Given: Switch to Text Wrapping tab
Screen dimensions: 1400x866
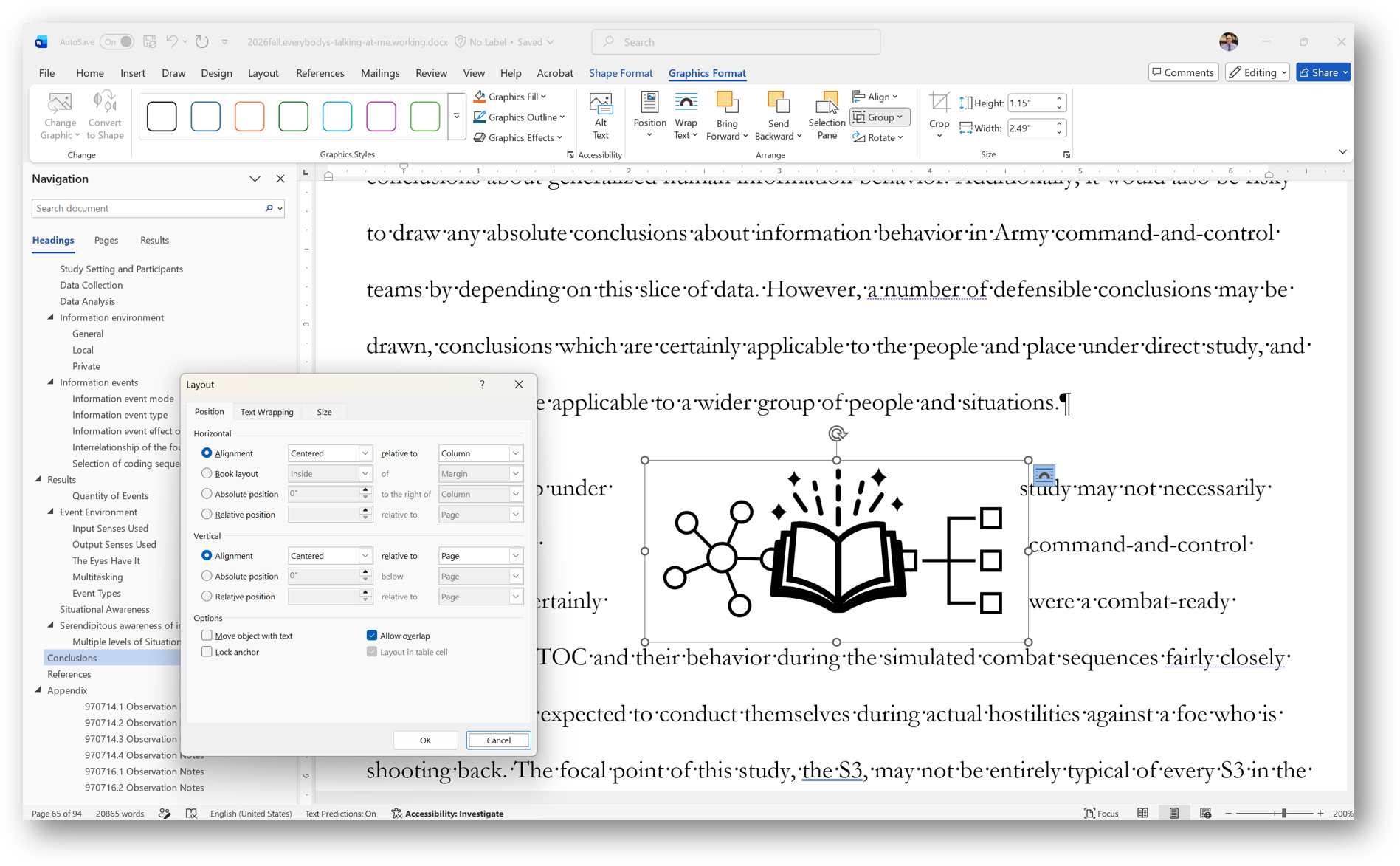Looking at the screenshot, I should (266, 412).
